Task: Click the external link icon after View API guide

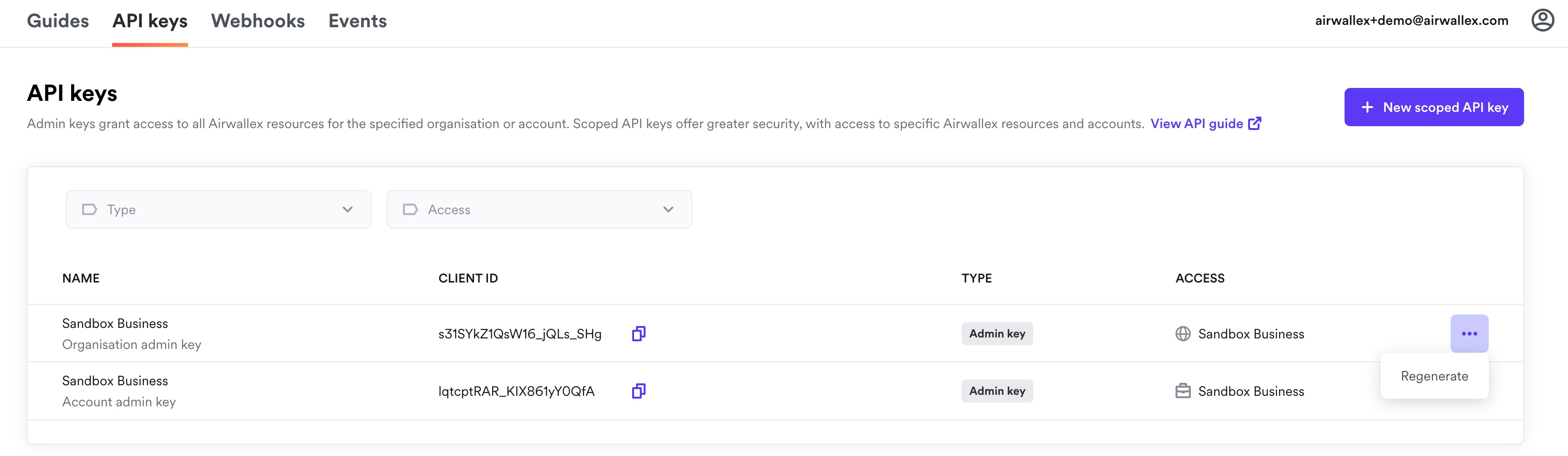Action: [1254, 123]
